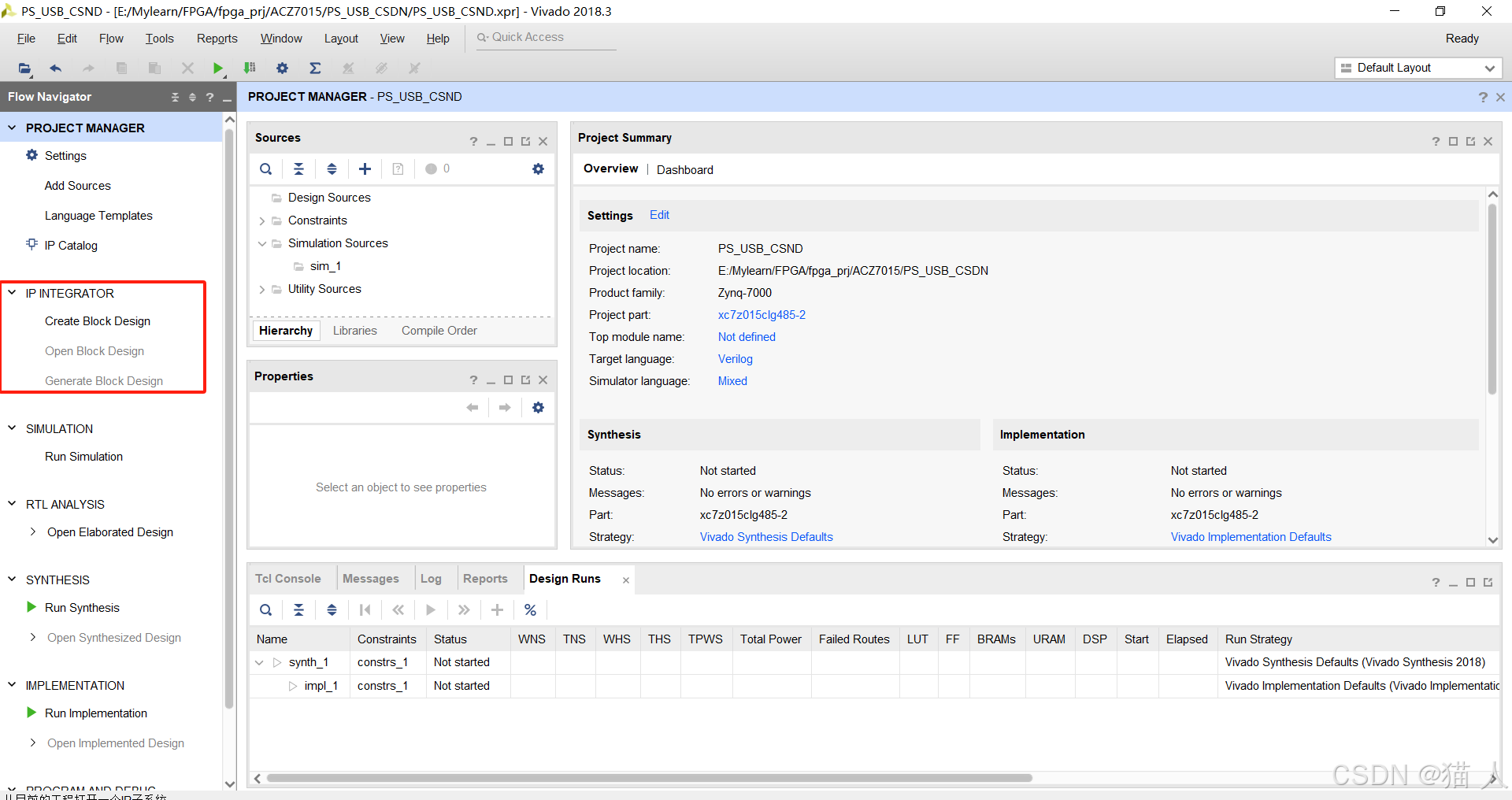1512x800 pixels.
Task: Collapse all rows in Design Runs
Action: (298, 610)
